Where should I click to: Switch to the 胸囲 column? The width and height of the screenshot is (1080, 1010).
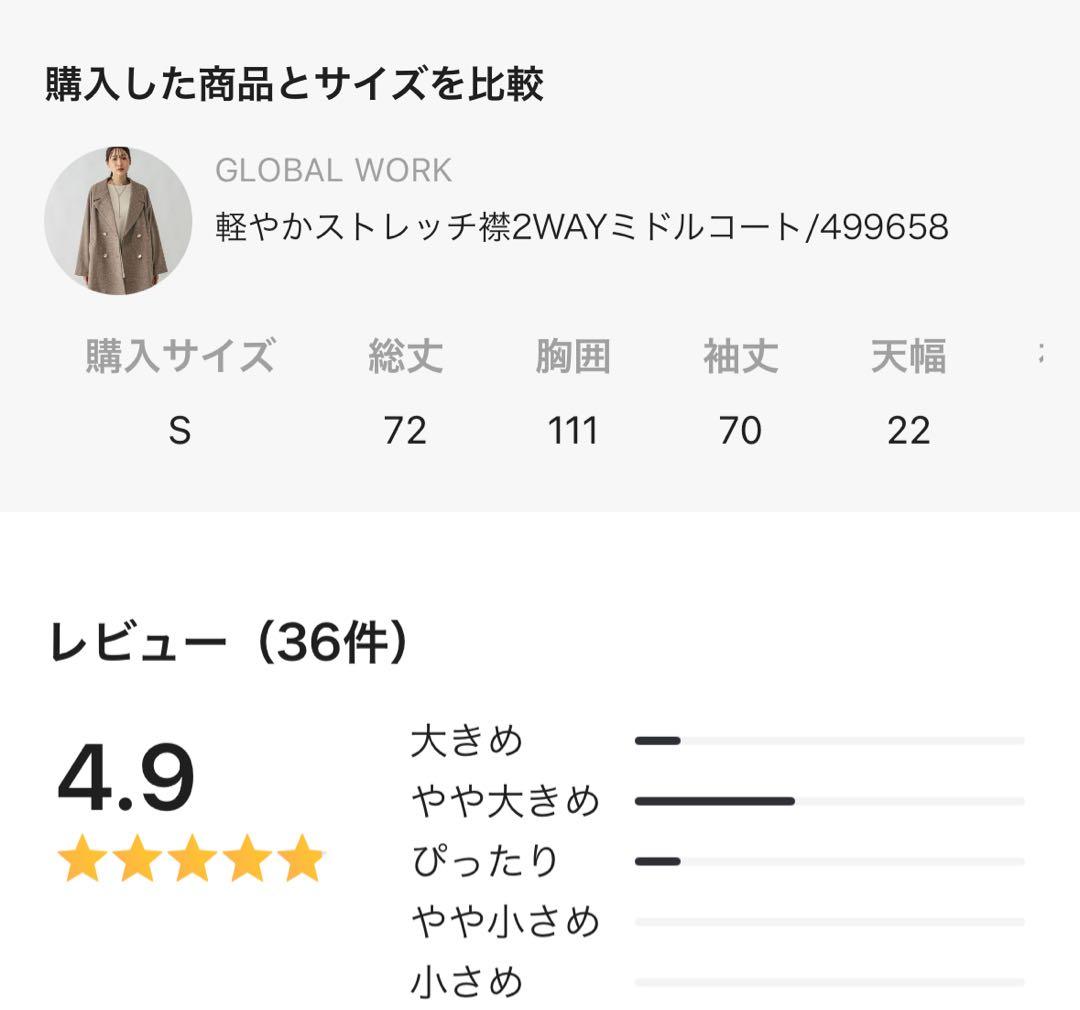click(575, 355)
